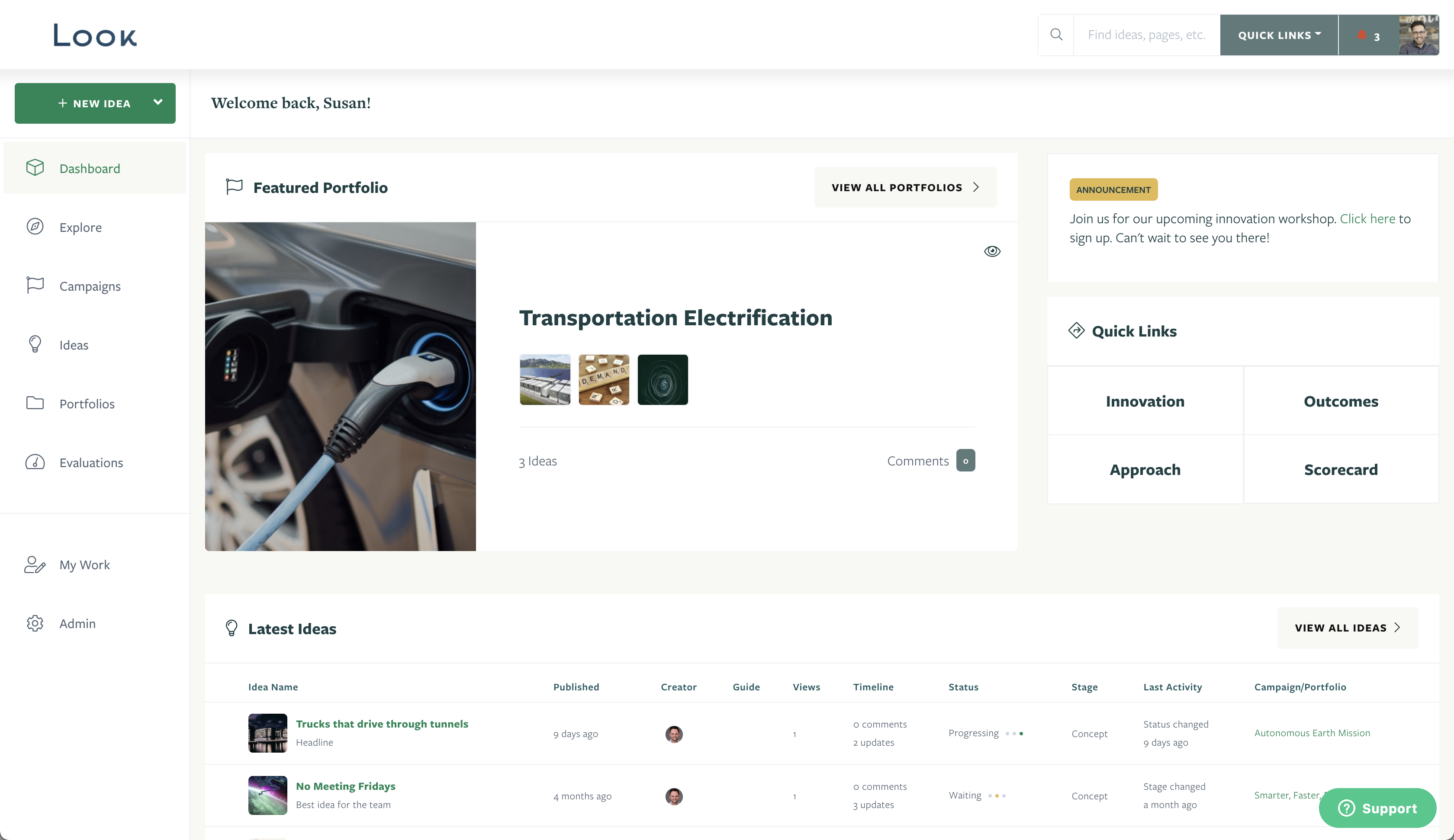Select the Dashboard cube icon in sidebar

pyautogui.click(x=35, y=168)
